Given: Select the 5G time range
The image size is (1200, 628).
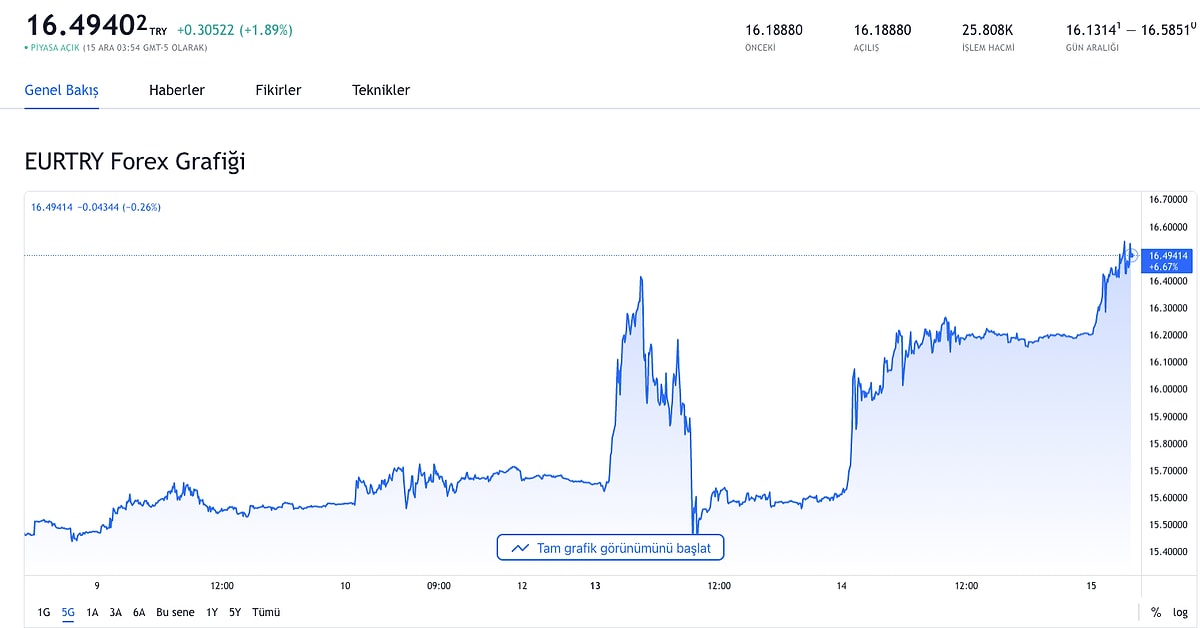Looking at the screenshot, I should 68,612.
